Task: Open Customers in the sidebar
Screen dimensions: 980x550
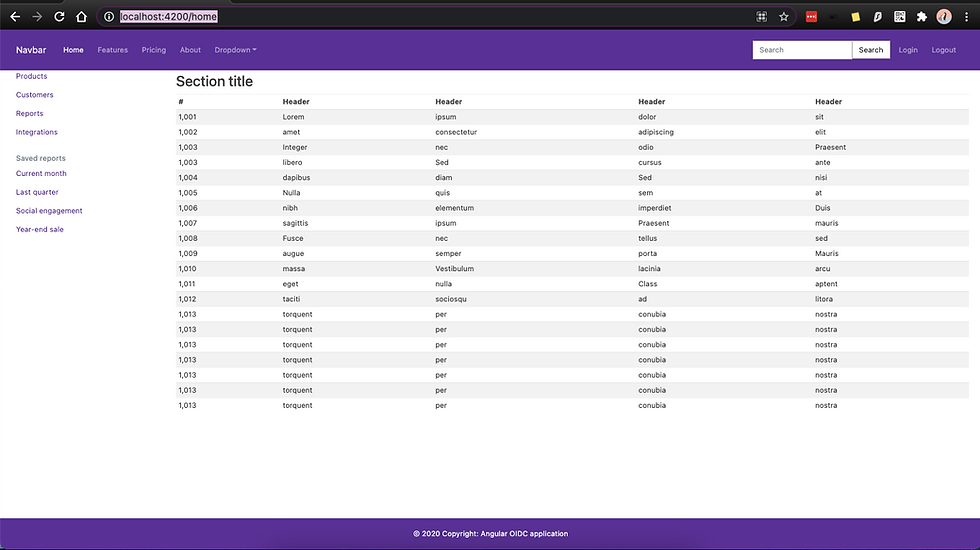Action: coord(34,95)
